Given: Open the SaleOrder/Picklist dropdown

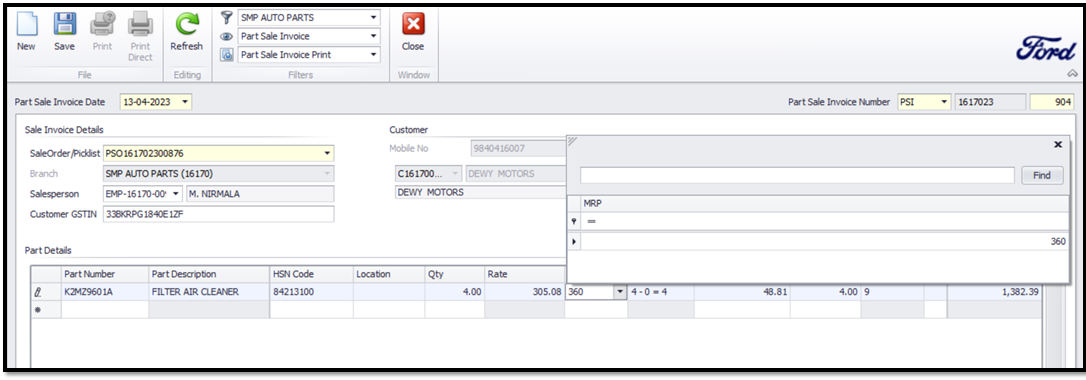Looking at the screenshot, I should 327,153.
